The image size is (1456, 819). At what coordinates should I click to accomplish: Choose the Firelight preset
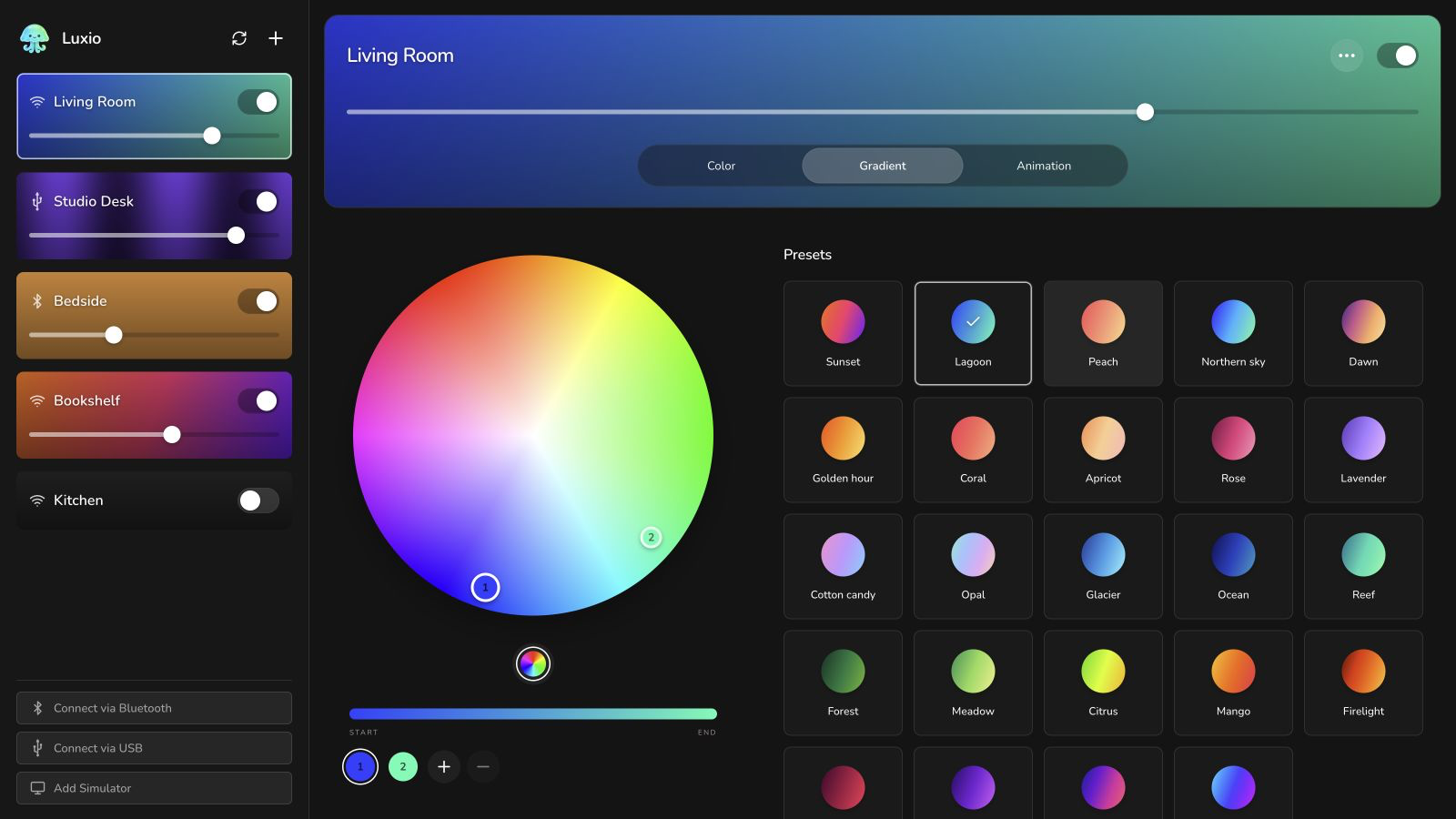[x=1363, y=682]
